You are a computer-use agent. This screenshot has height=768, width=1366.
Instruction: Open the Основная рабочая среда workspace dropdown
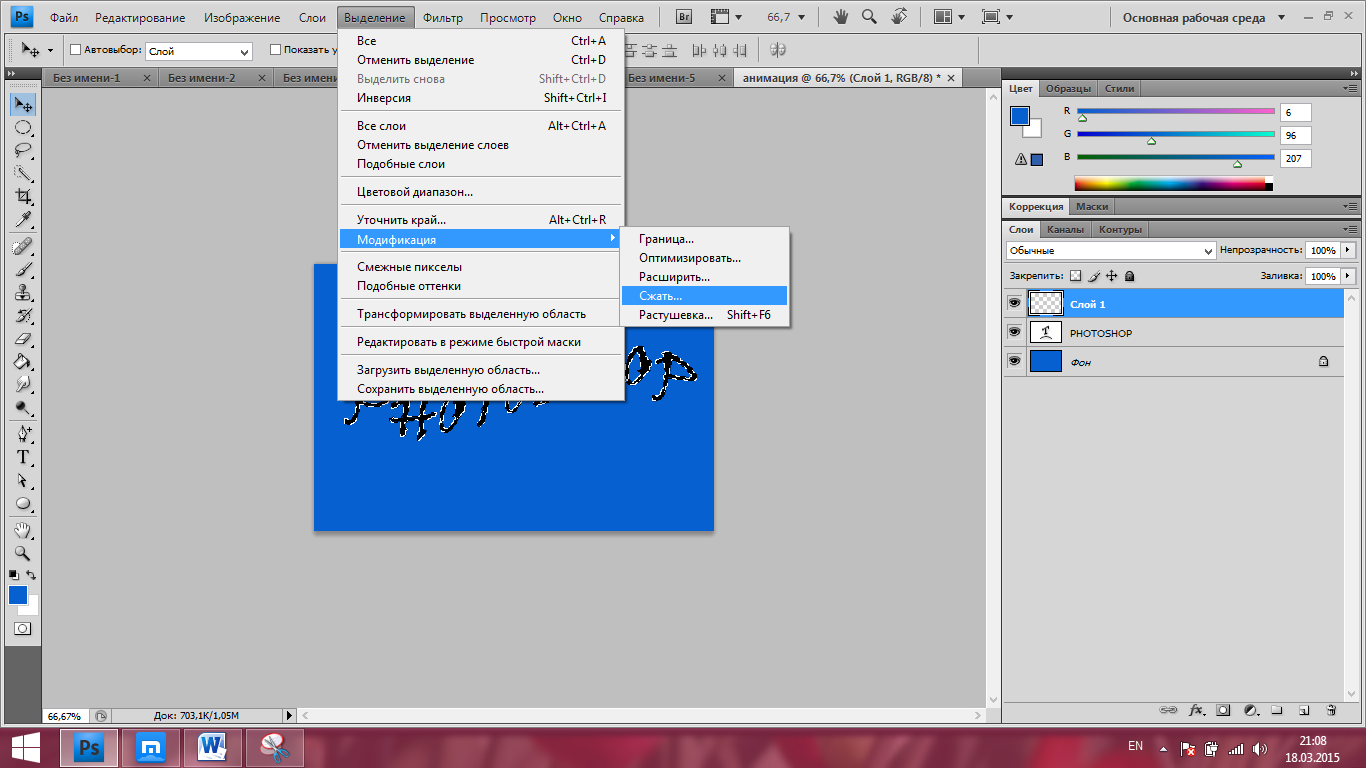pos(1202,17)
